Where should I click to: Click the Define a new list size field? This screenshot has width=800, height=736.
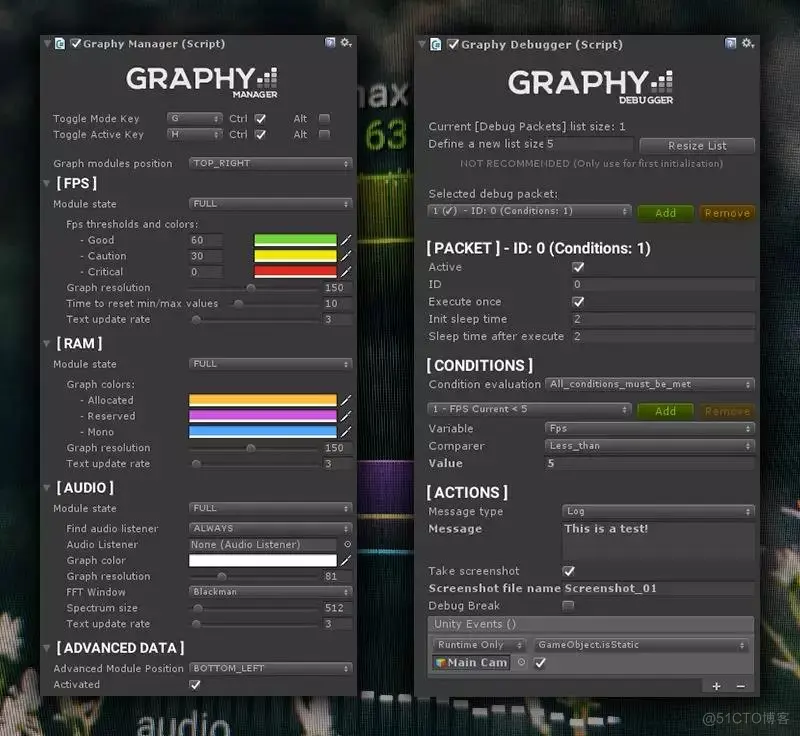(589, 144)
